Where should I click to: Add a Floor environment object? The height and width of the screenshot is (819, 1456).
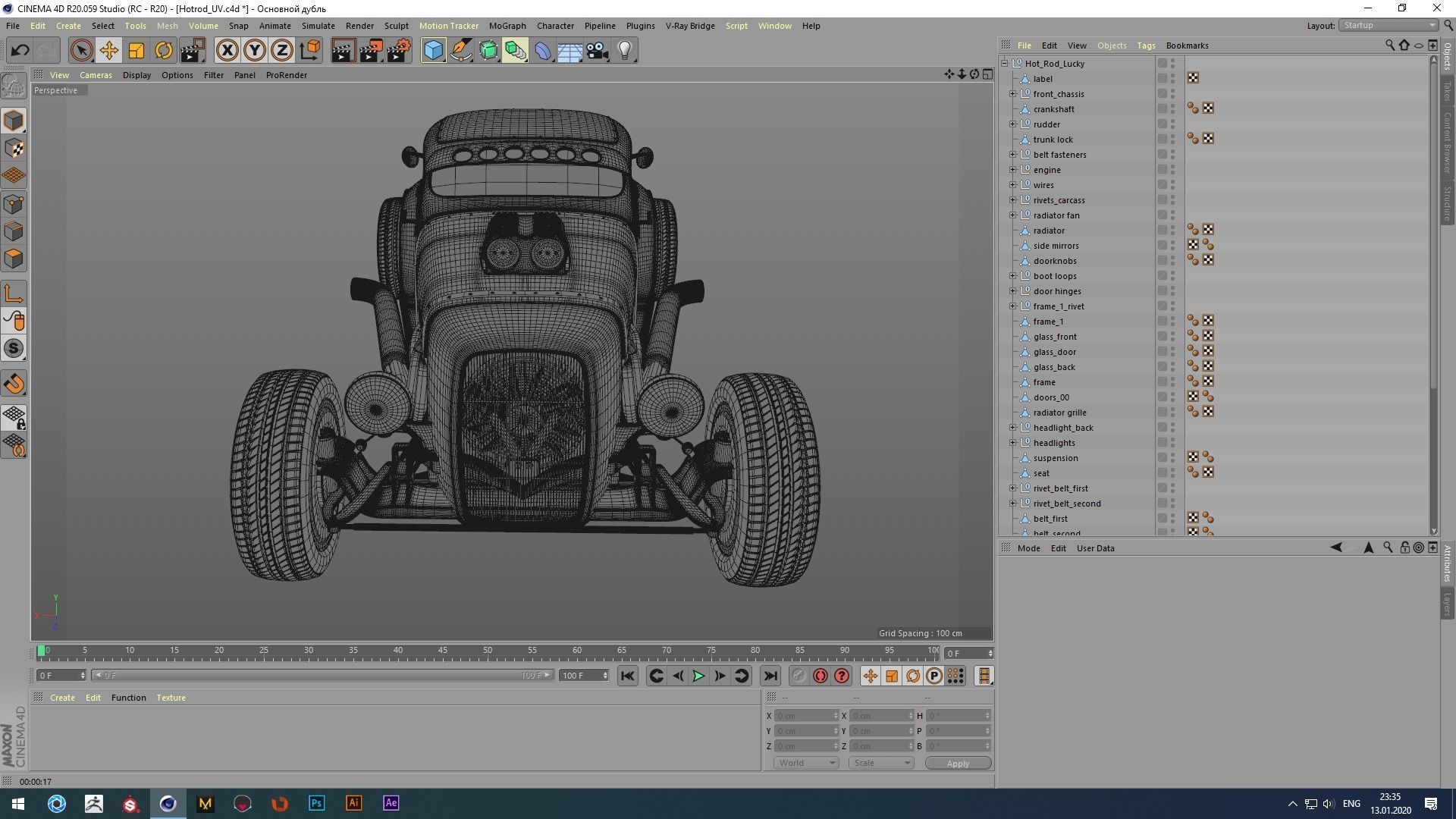point(570,51)
